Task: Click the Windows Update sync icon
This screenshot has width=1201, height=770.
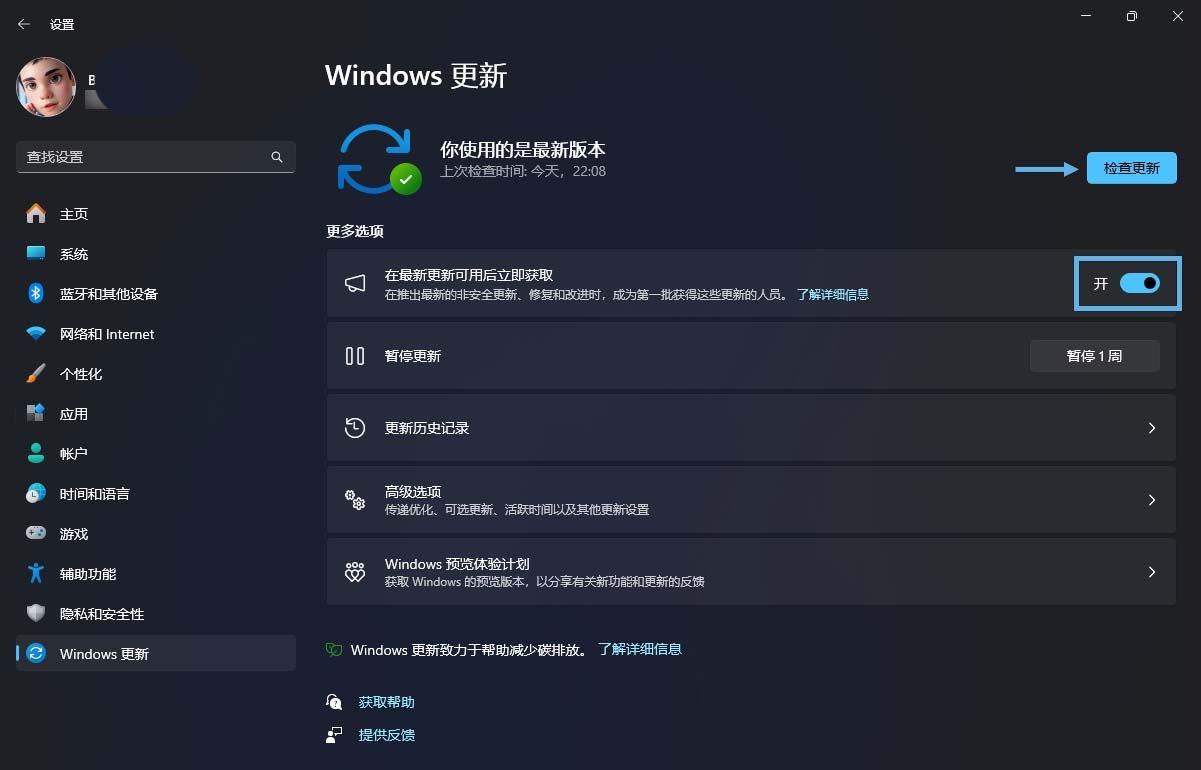Action: click(x=34, y=653)
